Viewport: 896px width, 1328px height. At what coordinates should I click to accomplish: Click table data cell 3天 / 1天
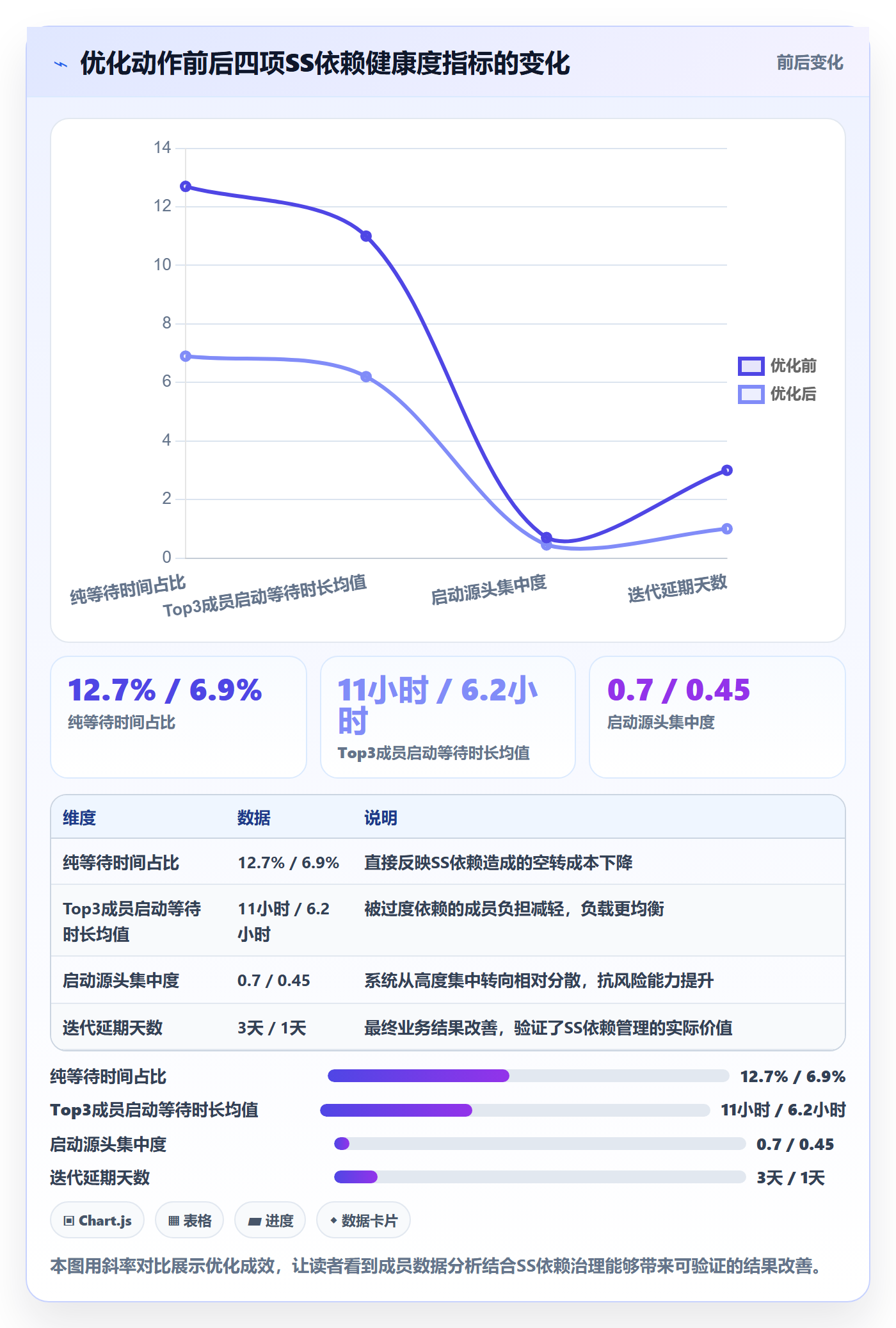[x=272, y=1028]
